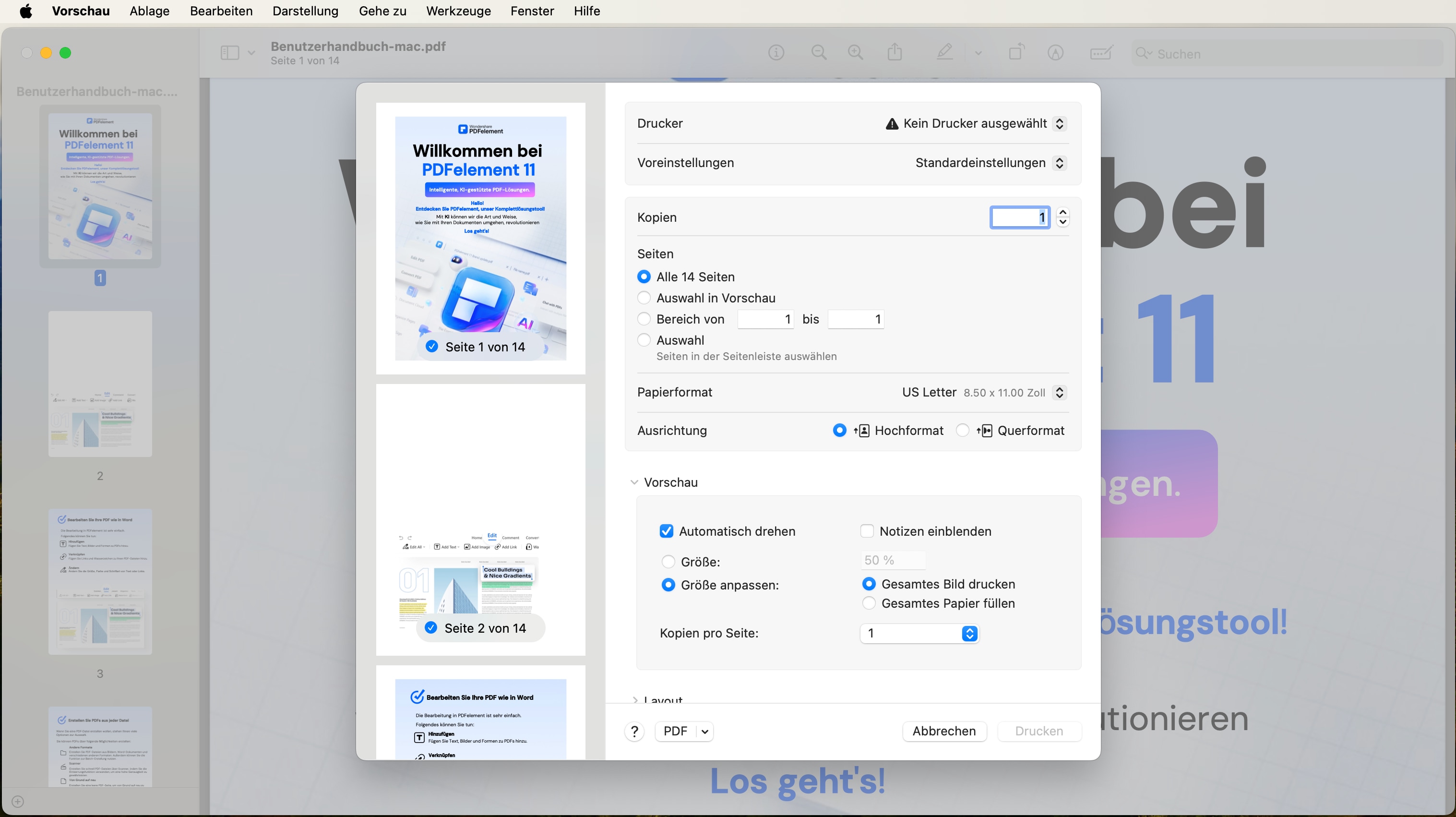Click the Abbrechen button
The height and width of the screenshot is (817, 1456).
tap(944, 732)
